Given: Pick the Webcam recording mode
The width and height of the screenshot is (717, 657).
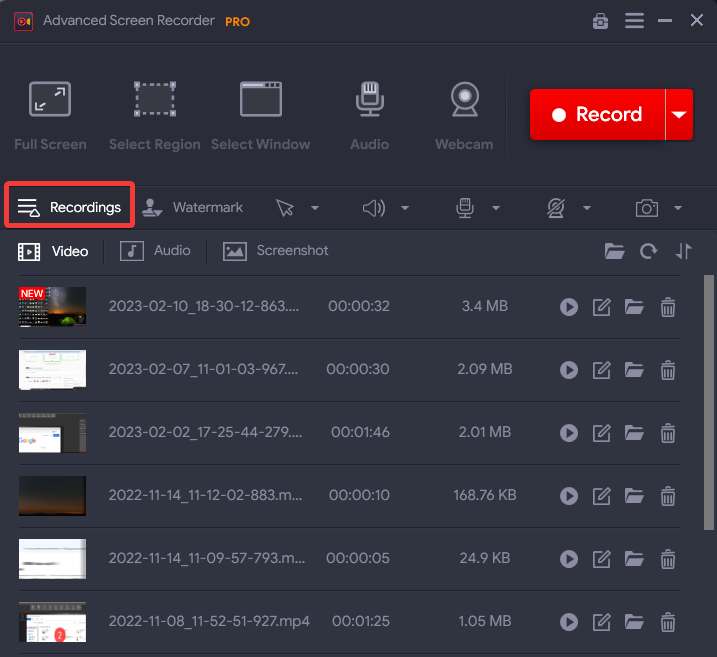Looking at the screenshot, I should [x=464, y=116].
